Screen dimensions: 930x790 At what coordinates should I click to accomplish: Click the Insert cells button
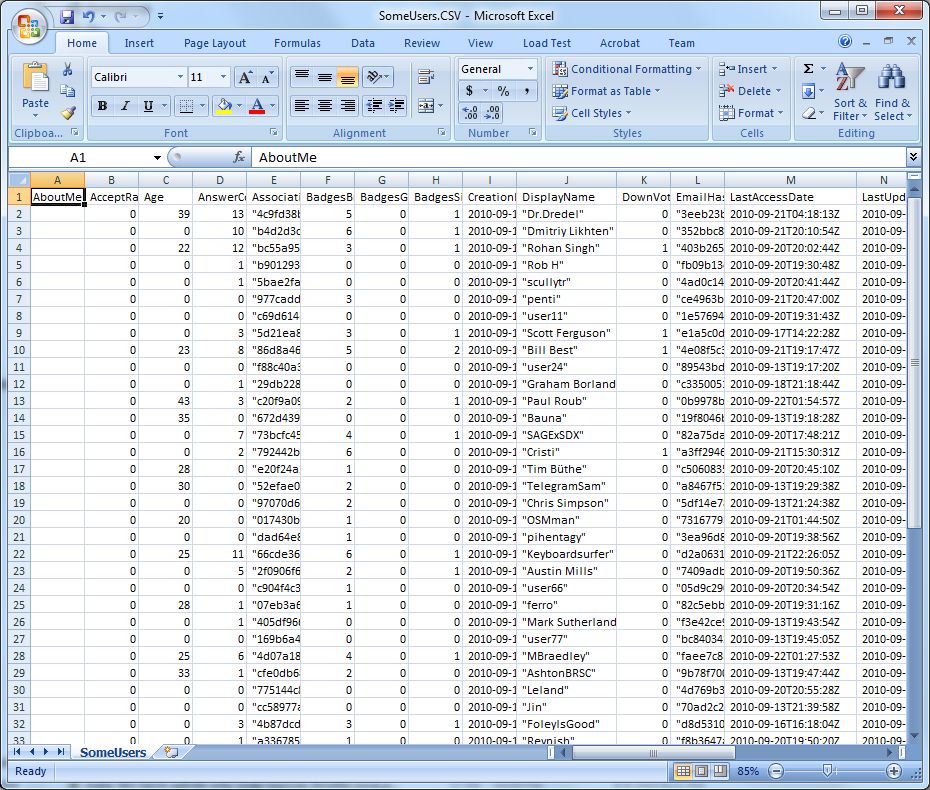pos(748,69)
